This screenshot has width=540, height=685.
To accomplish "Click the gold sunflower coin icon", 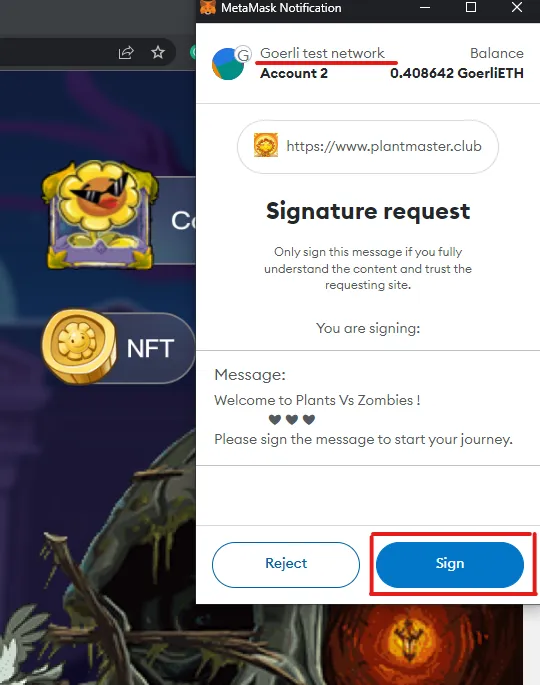I will 79,347.
